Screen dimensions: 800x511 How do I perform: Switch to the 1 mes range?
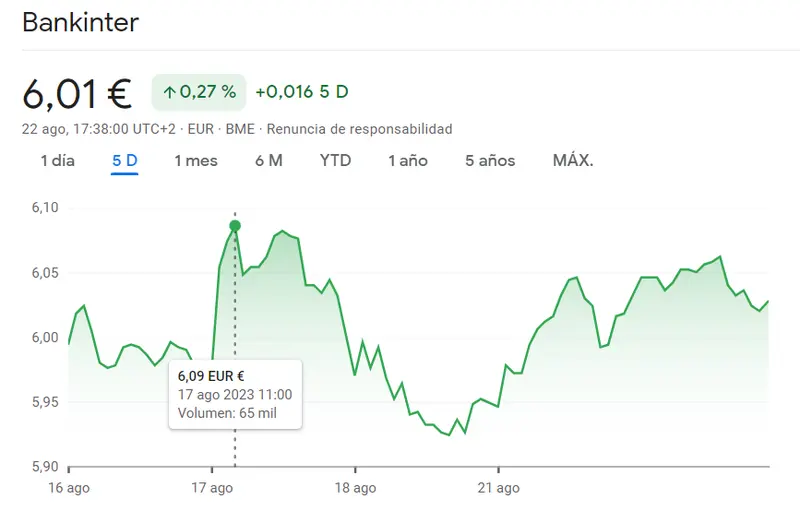click(x=196, y=161)
